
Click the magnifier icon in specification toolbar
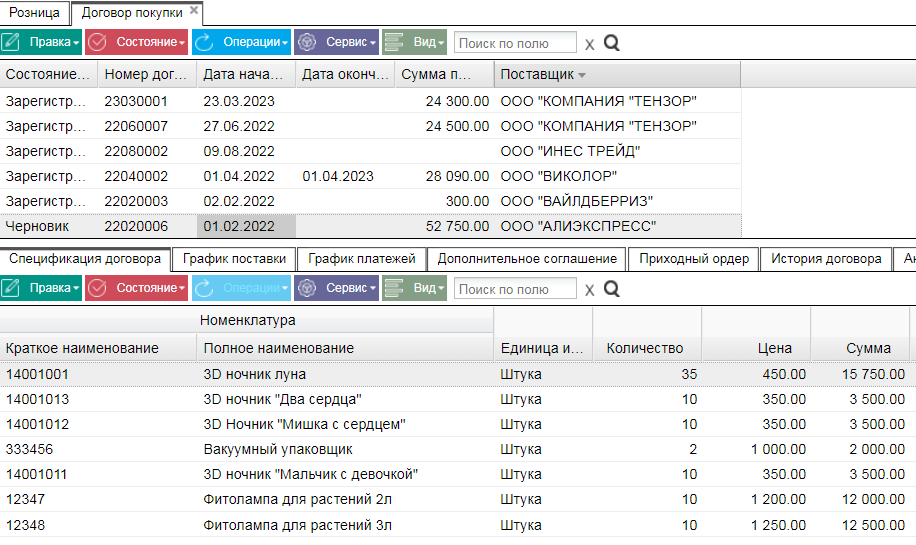point(612,289)
